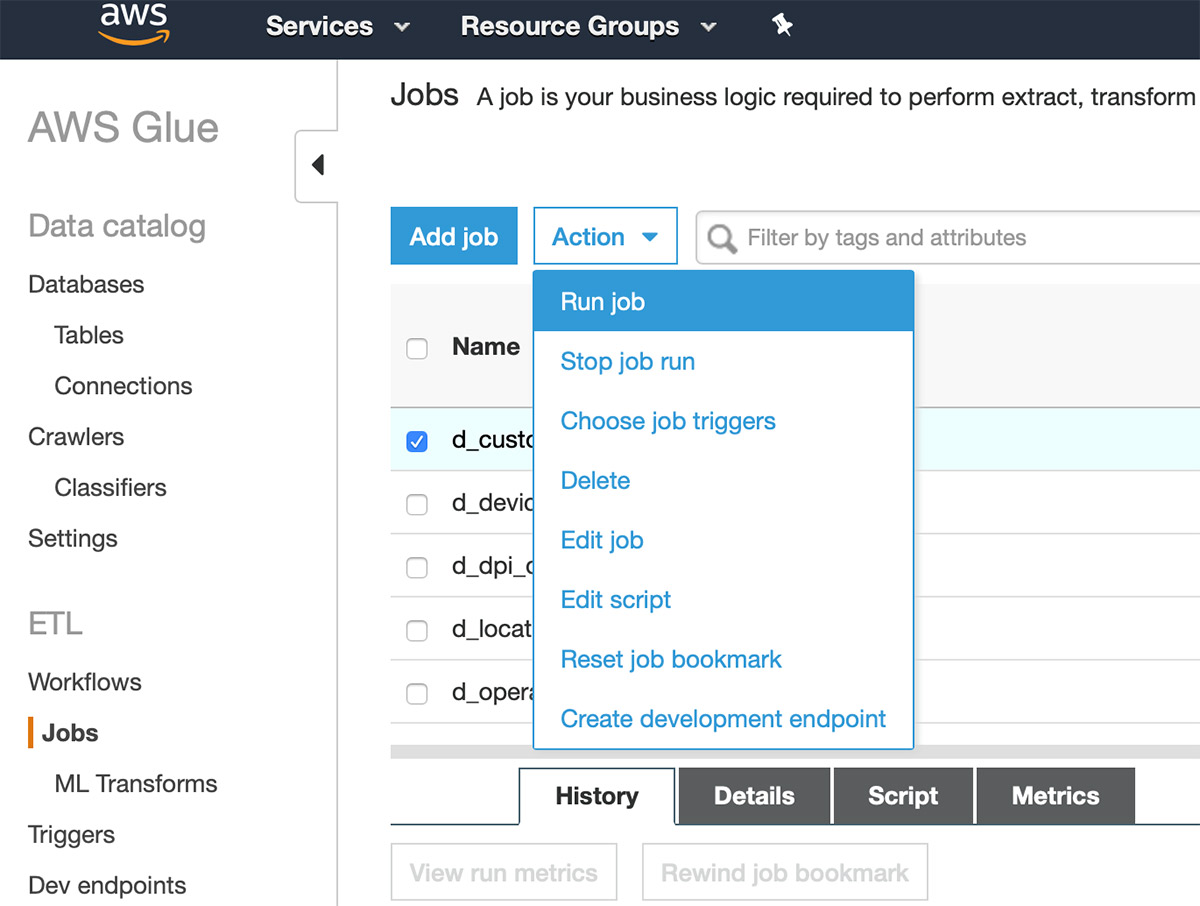This screenshot has width=1200, height=906.
Task: Click the Name column header
Action: coord(486,347)
